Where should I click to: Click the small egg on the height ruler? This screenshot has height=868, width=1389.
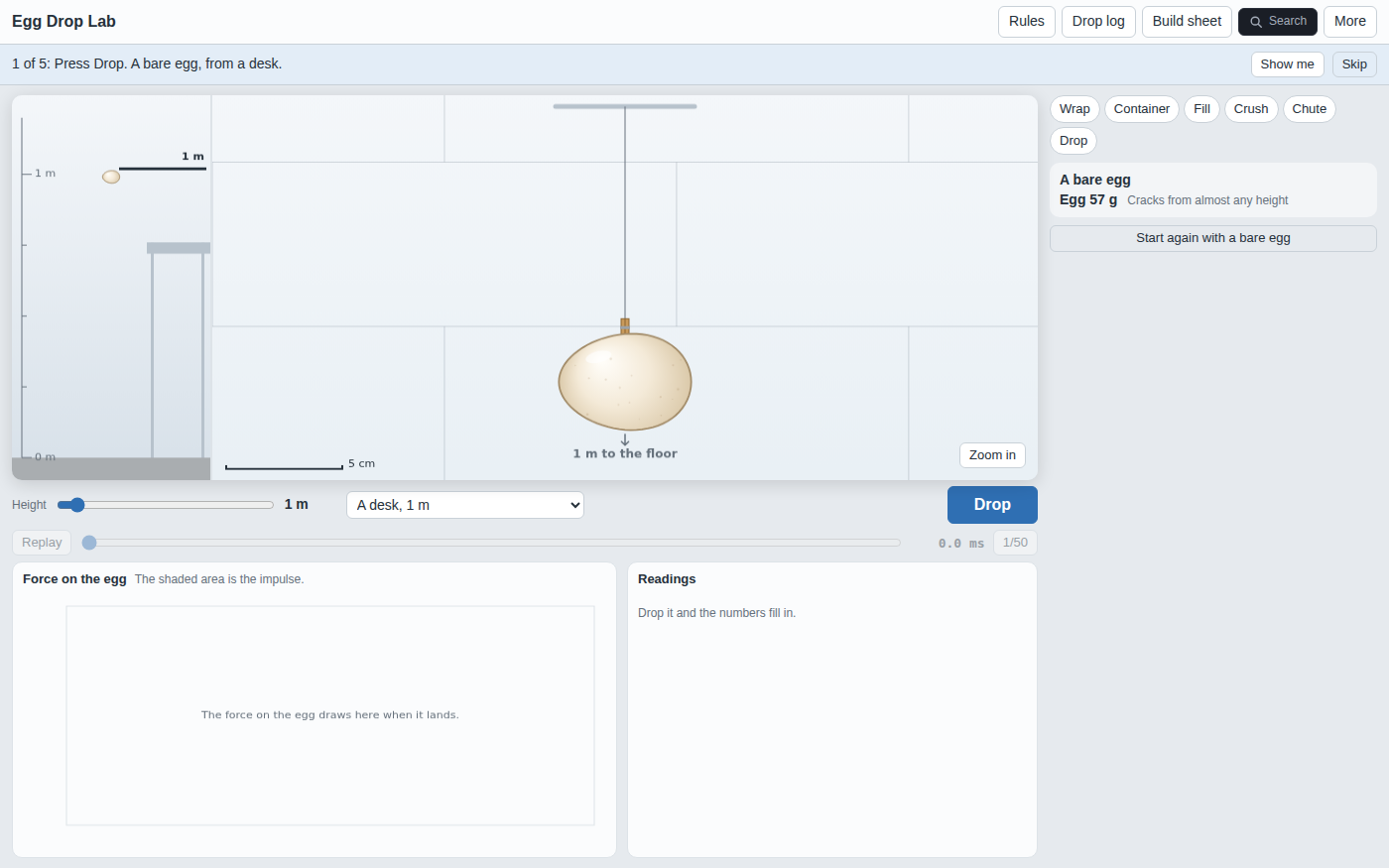point(111,177)
